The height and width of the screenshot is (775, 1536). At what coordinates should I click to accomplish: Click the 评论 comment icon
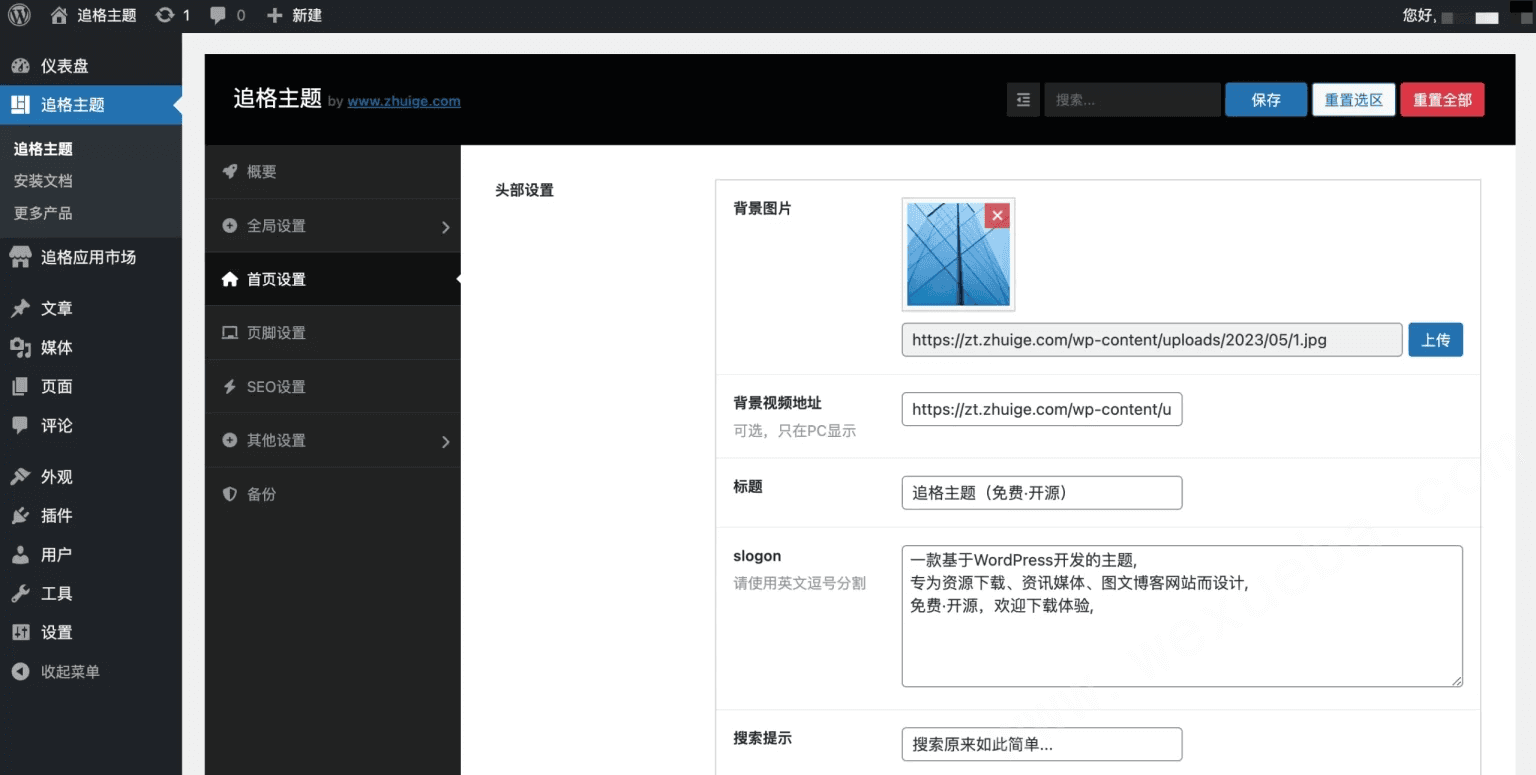[x=20, y=425]
